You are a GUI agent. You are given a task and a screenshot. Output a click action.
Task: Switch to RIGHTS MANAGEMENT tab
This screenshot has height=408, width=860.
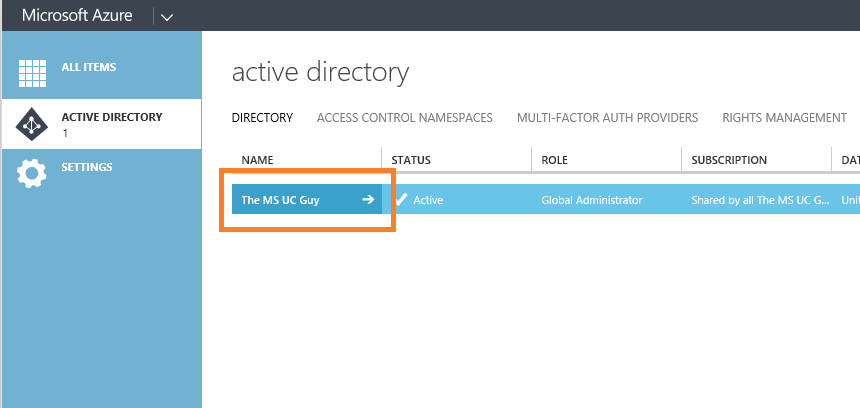(x=784, y=118)
